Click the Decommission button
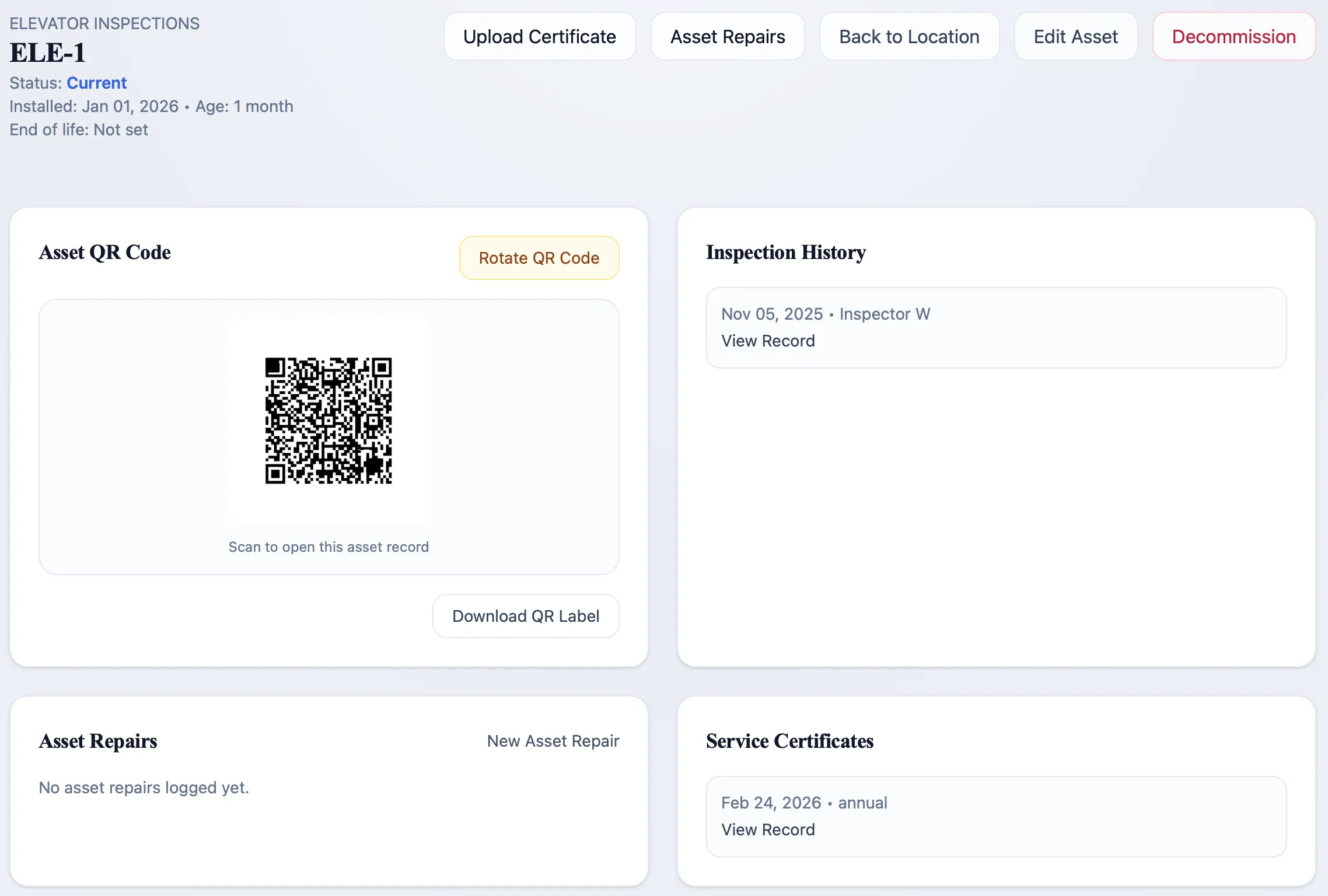The width and height of the screenshot is (1328, 896). pyautogui.click(x=1234, y=36)
